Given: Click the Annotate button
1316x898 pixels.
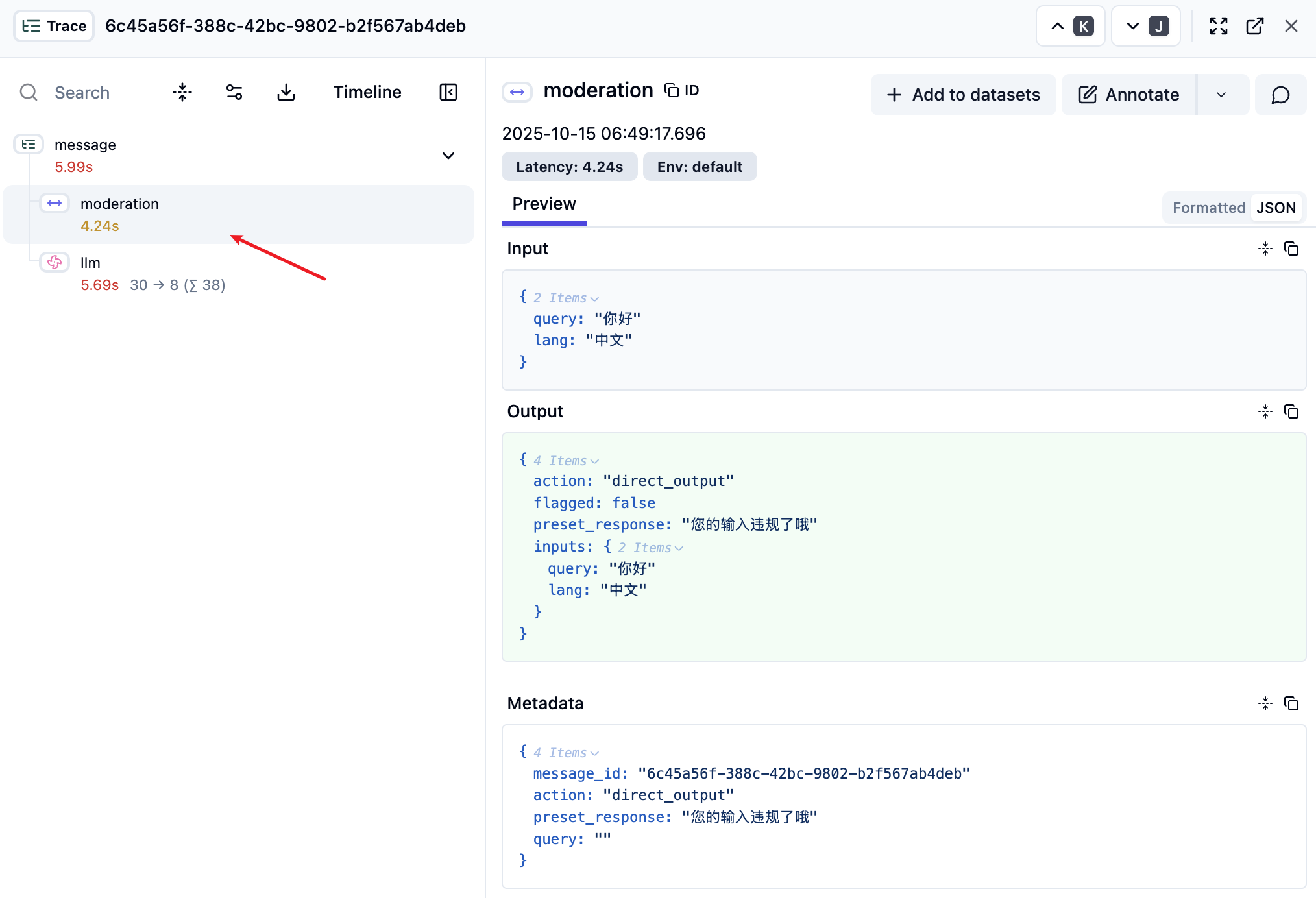Looking at the screenshot, I should tap(1128, 95).
